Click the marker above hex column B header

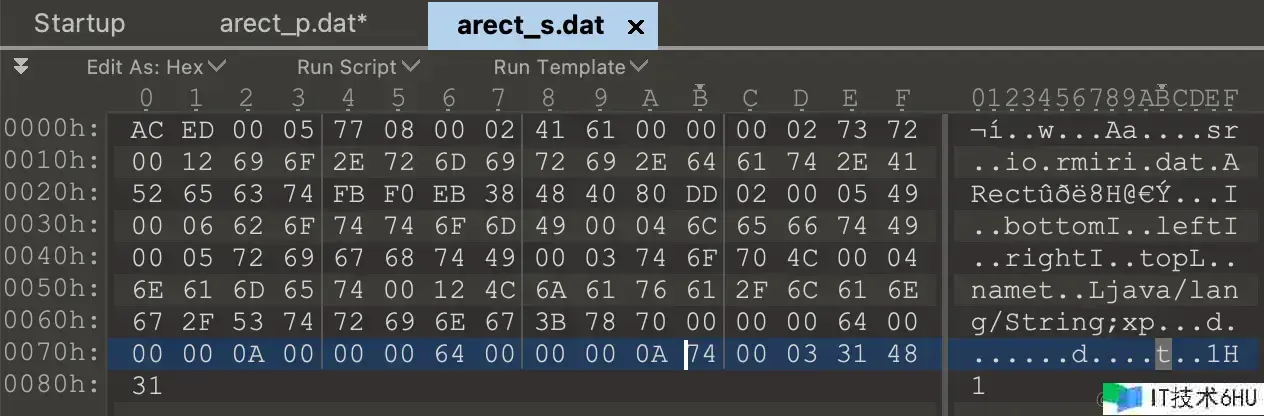700,86
